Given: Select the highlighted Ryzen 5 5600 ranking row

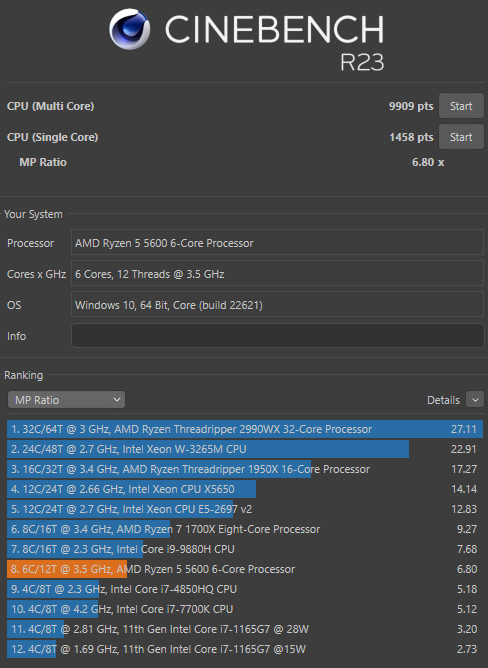Looking at the screenshot, I should 245,570.
